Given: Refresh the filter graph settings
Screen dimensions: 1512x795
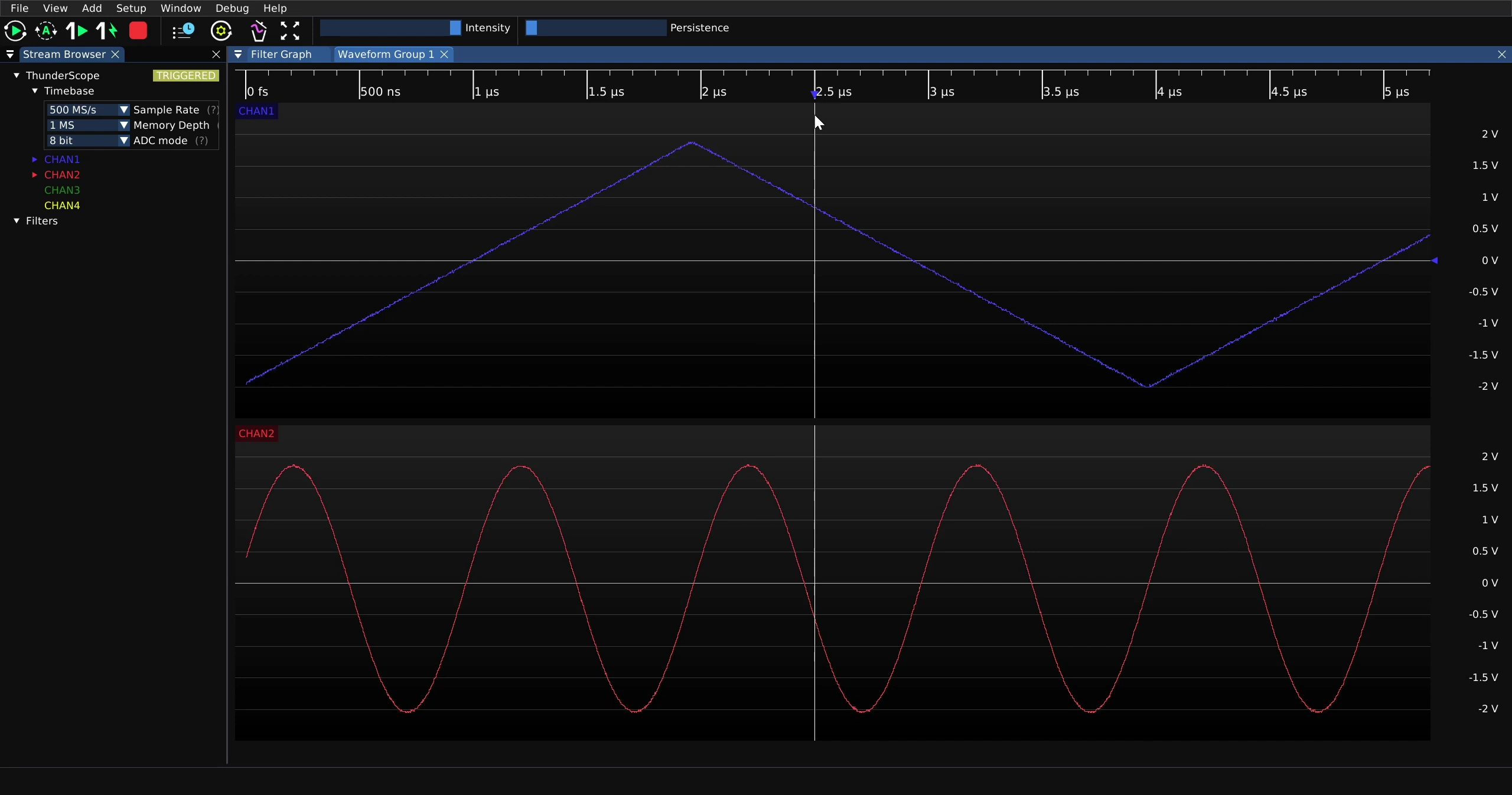Looking at the screenshot, I should coord(221,31).
